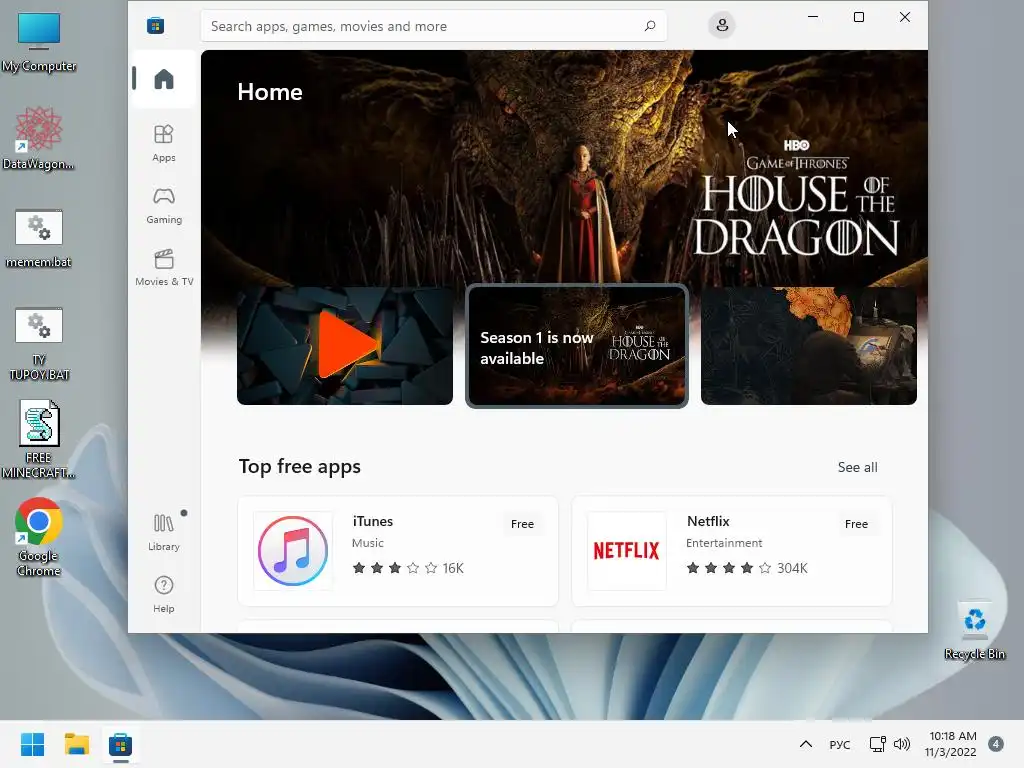Open the network status tray icon

pos(877,744)
